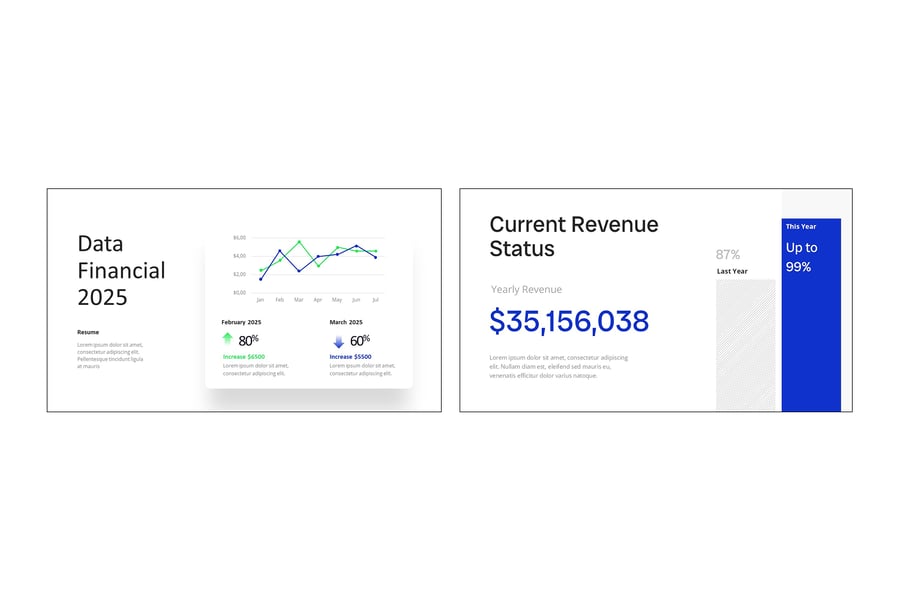Click the 'Jul' axis label on chart
Image resolution: width=900 pixels, height=600 pixels.
pos(375,299)
